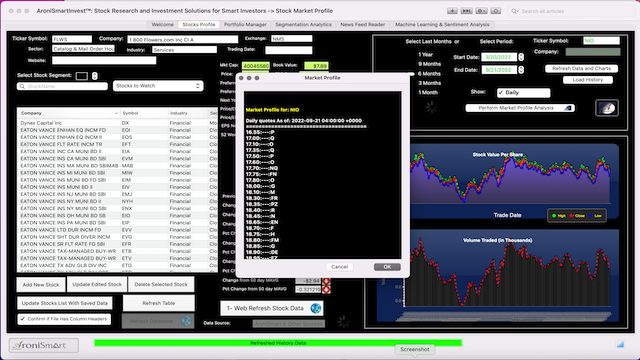Select the 1 Year period option

(425, 54)
